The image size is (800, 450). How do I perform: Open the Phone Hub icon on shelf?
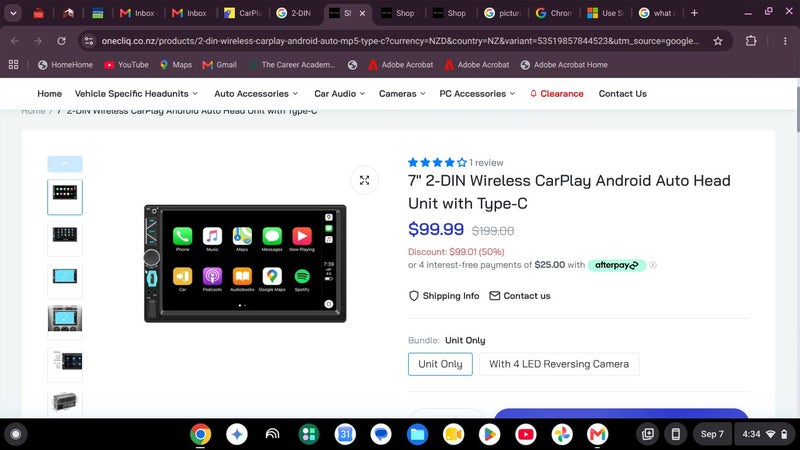click(x=676, y=434)
